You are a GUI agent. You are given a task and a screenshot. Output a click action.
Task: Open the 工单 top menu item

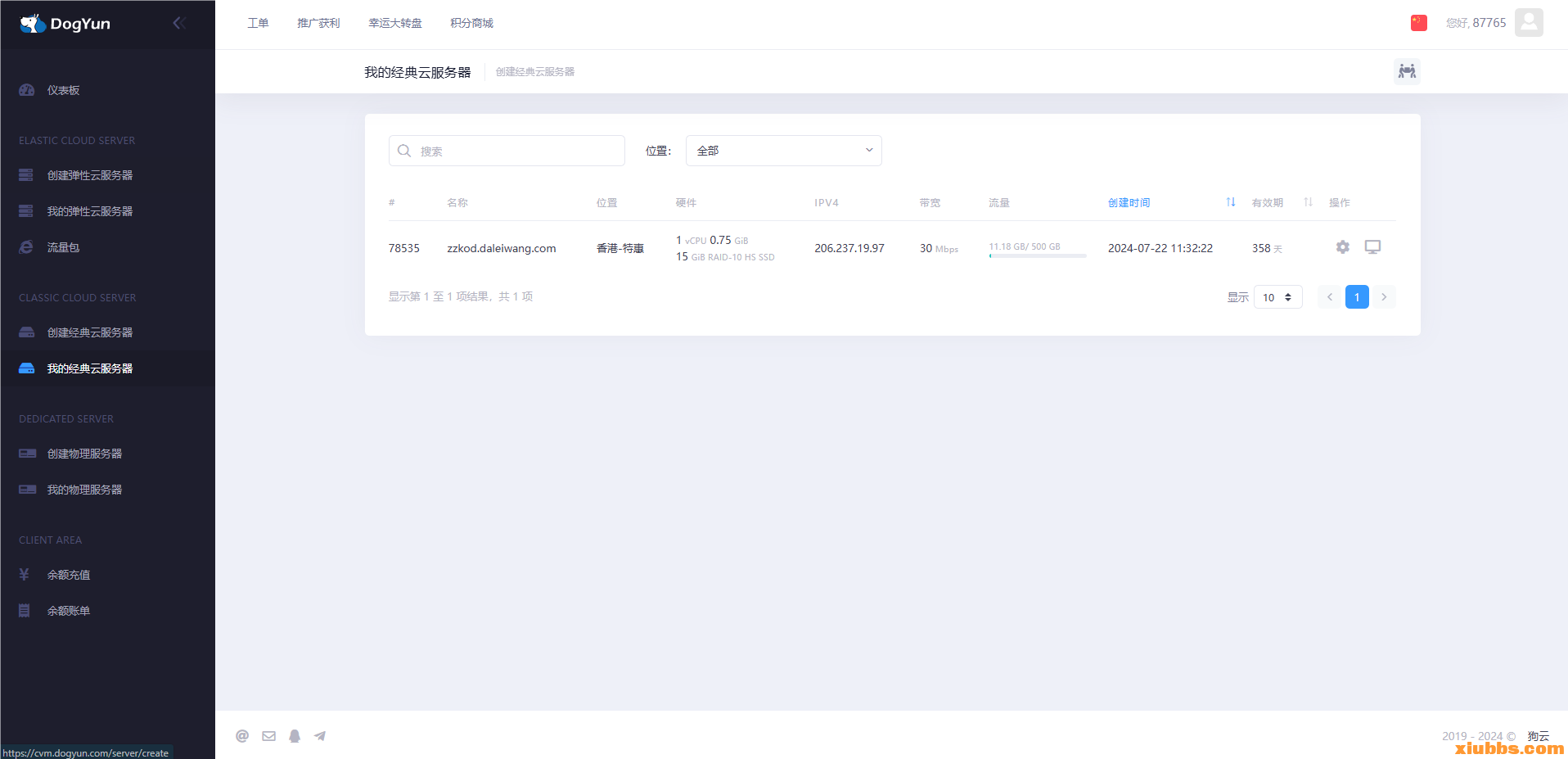[258, 23]
